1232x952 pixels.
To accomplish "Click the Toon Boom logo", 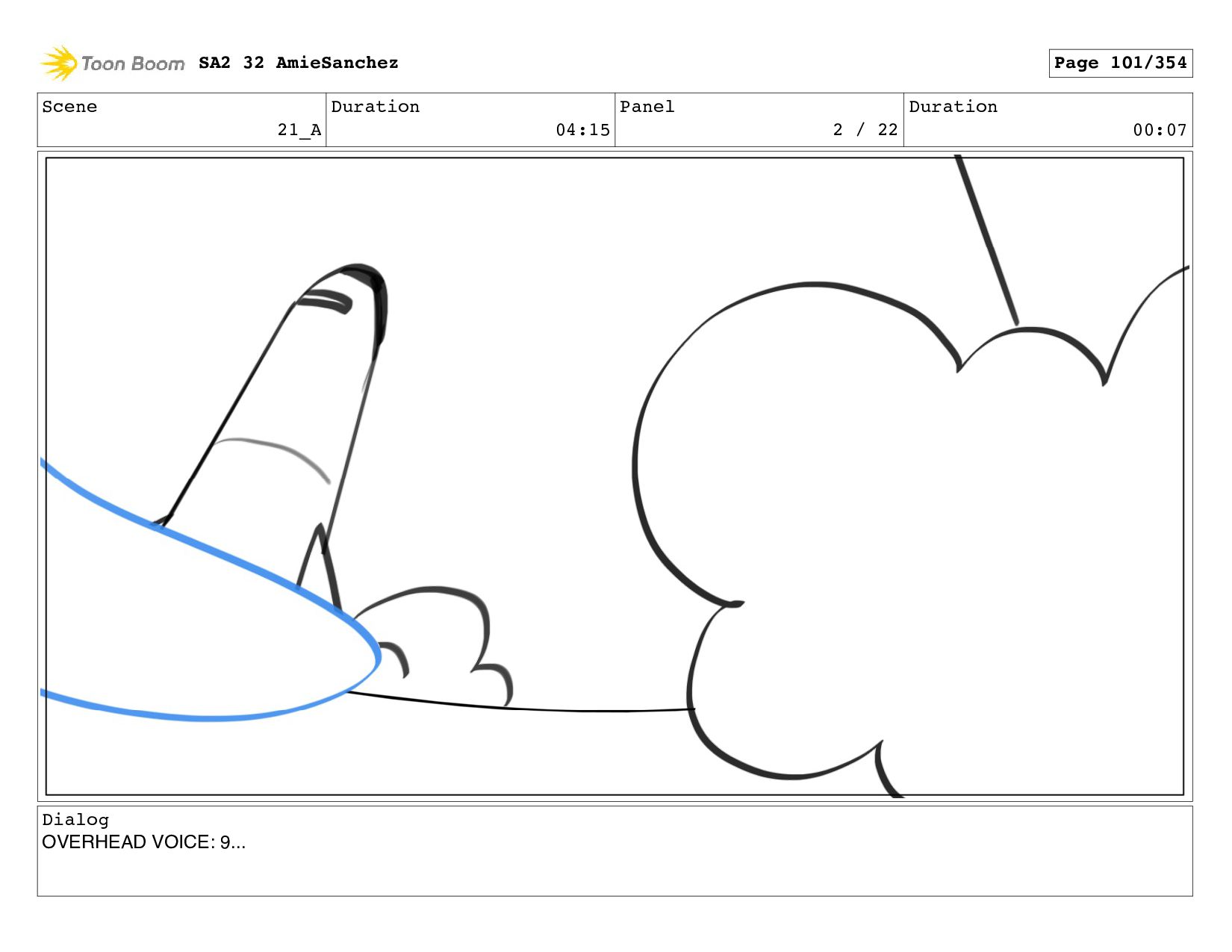I will [x=112, y=63].
